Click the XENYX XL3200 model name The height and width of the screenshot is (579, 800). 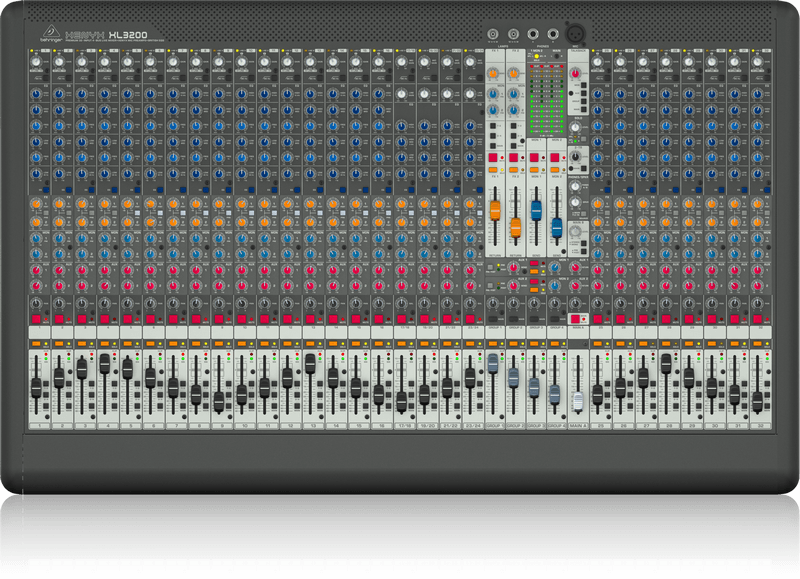point(105,34)
